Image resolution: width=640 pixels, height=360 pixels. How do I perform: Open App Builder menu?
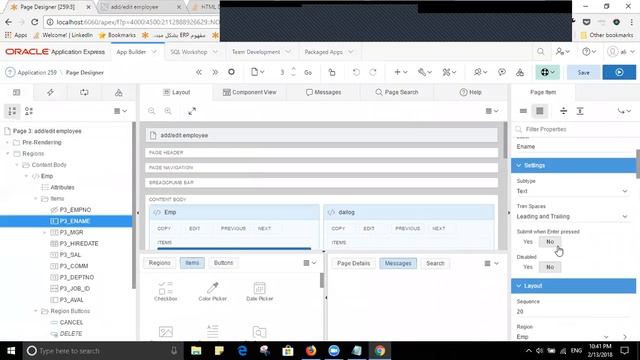click(x=136, y=52)
